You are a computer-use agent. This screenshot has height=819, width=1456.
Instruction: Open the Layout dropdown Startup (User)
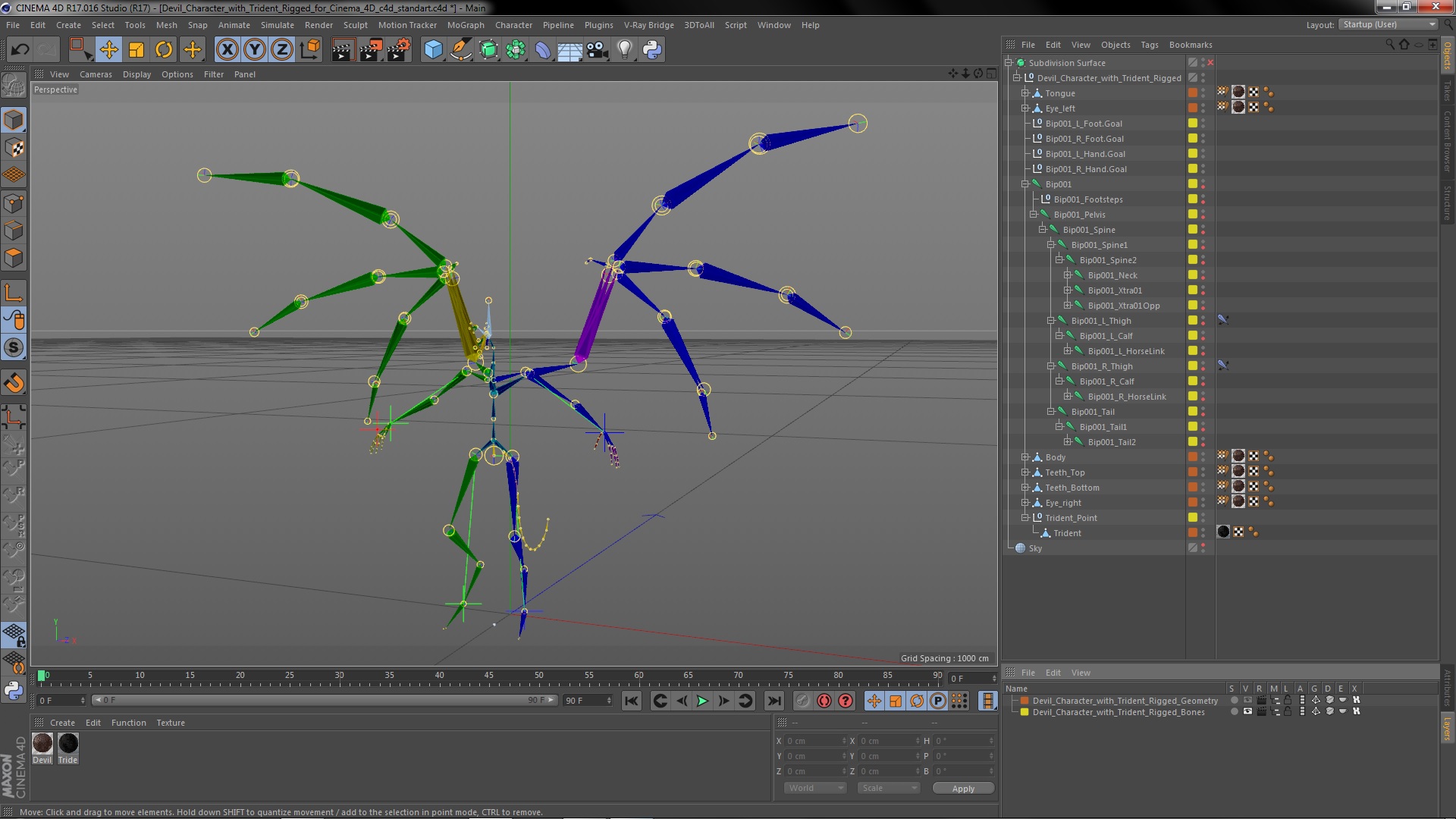[x=1388, y=24]
